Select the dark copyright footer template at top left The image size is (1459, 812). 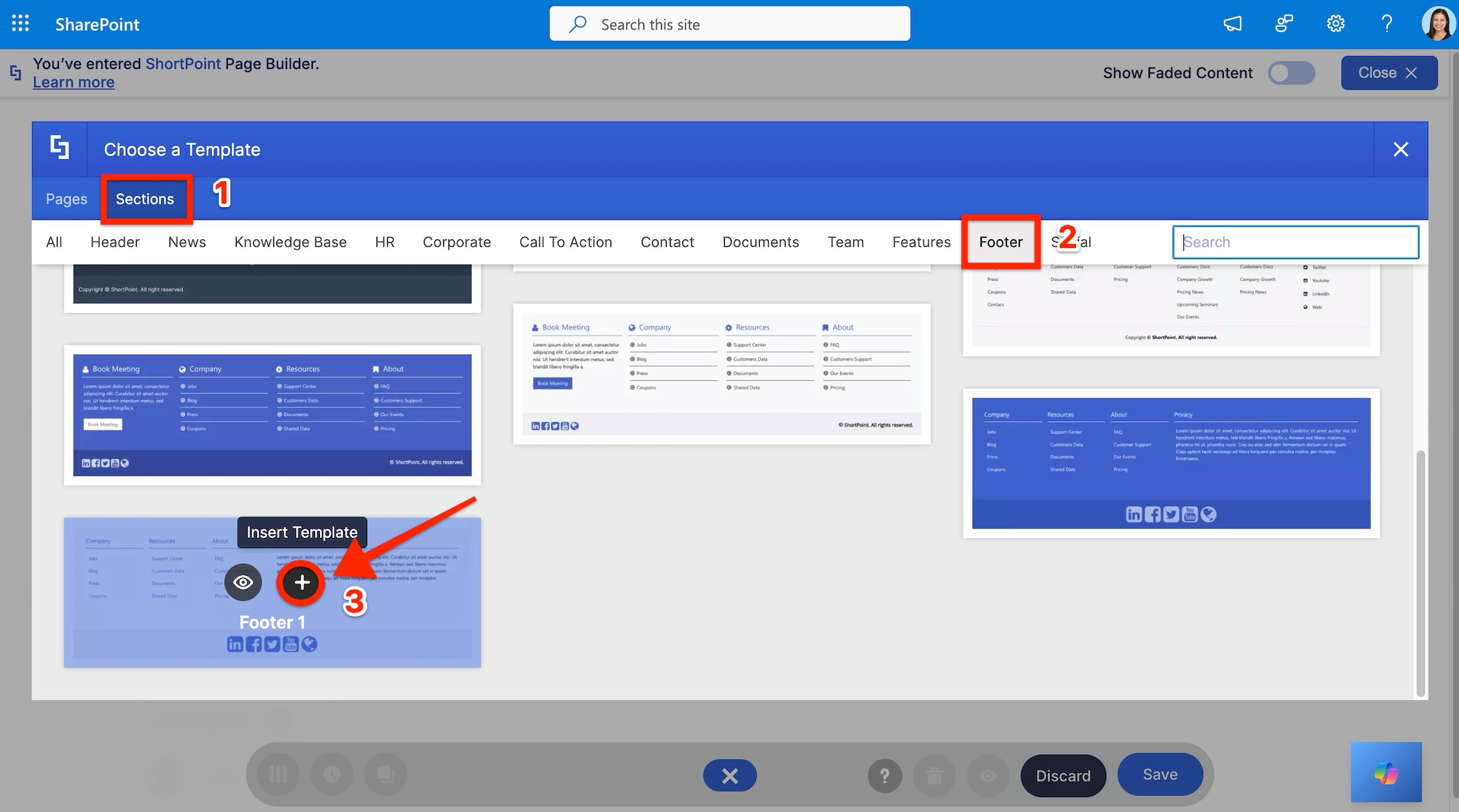point(272,287)
